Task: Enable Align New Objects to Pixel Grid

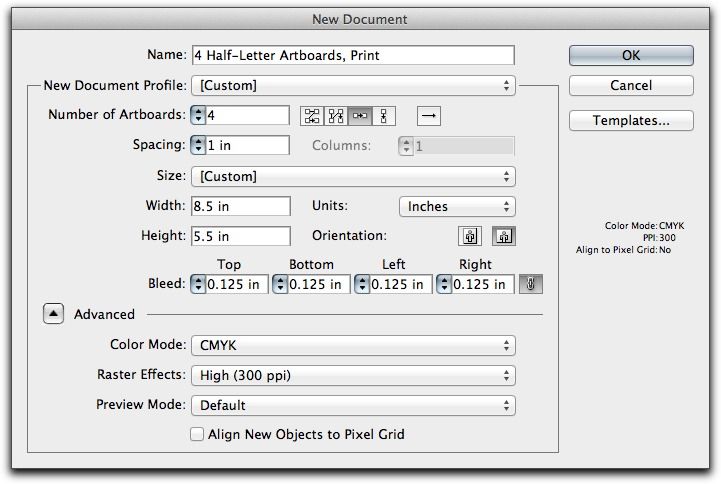Action: click(198, 435)
